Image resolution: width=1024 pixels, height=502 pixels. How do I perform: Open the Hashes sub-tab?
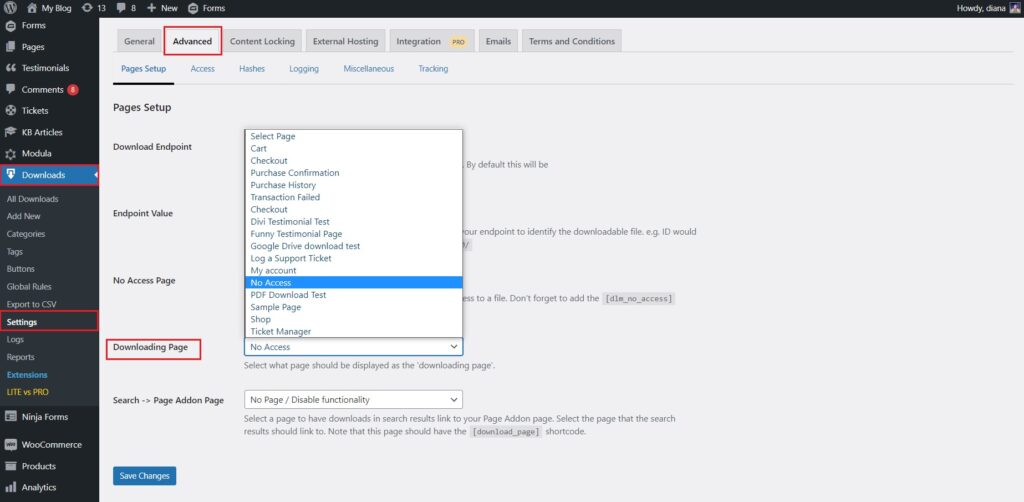tap(252, 69)
